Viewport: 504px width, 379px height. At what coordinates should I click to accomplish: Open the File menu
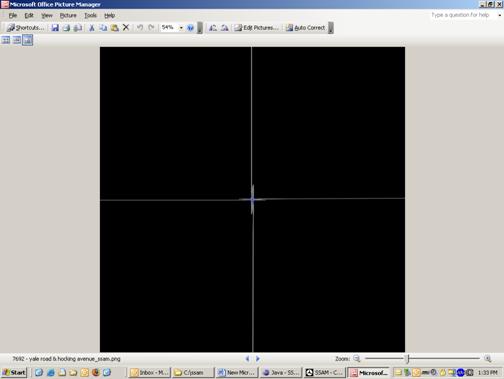(x=13, y=15)
